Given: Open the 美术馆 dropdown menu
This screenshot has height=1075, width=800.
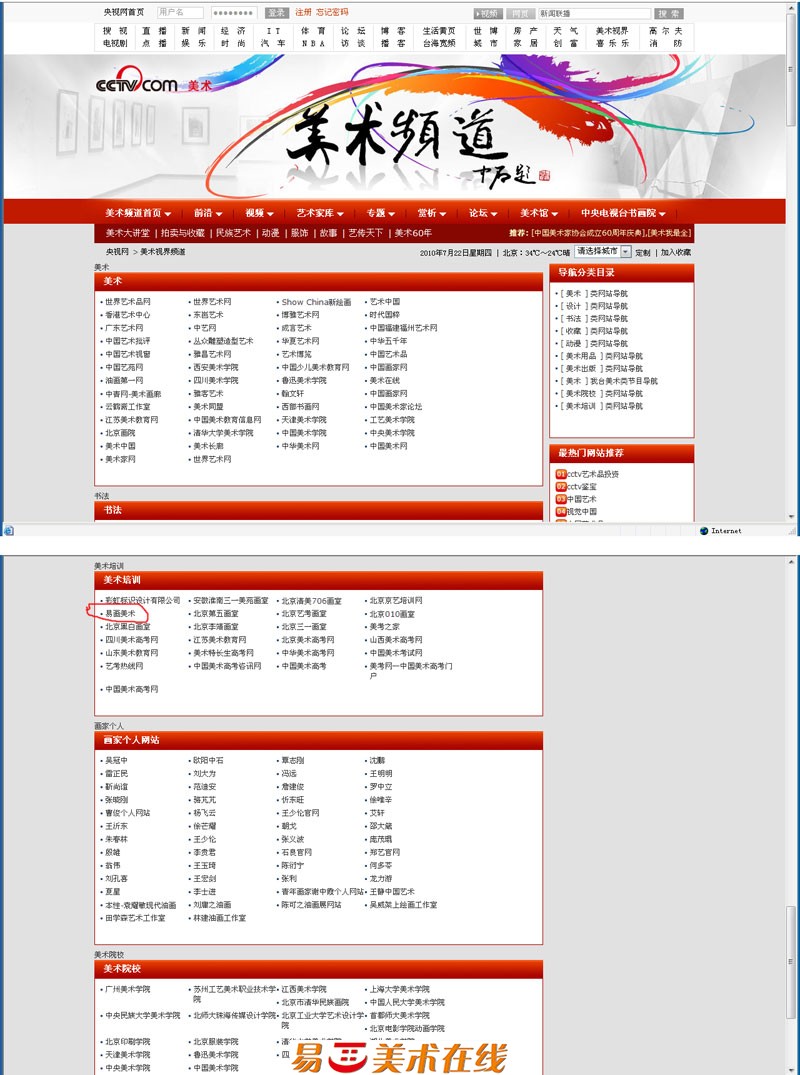Looking at the screenshot, I should pos(539,213).
